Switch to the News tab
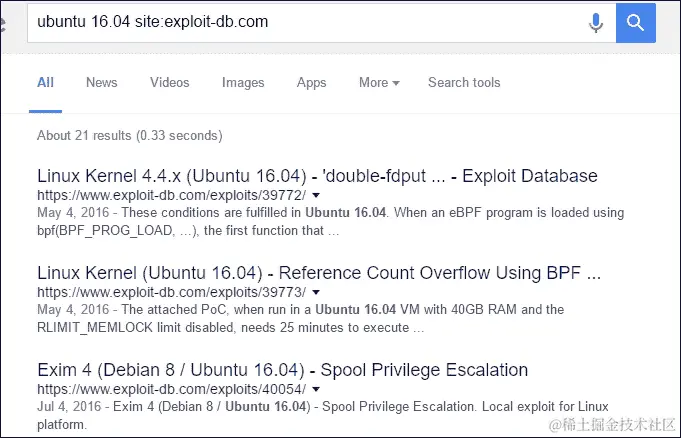The image size is (681, 438). [102, 82]
